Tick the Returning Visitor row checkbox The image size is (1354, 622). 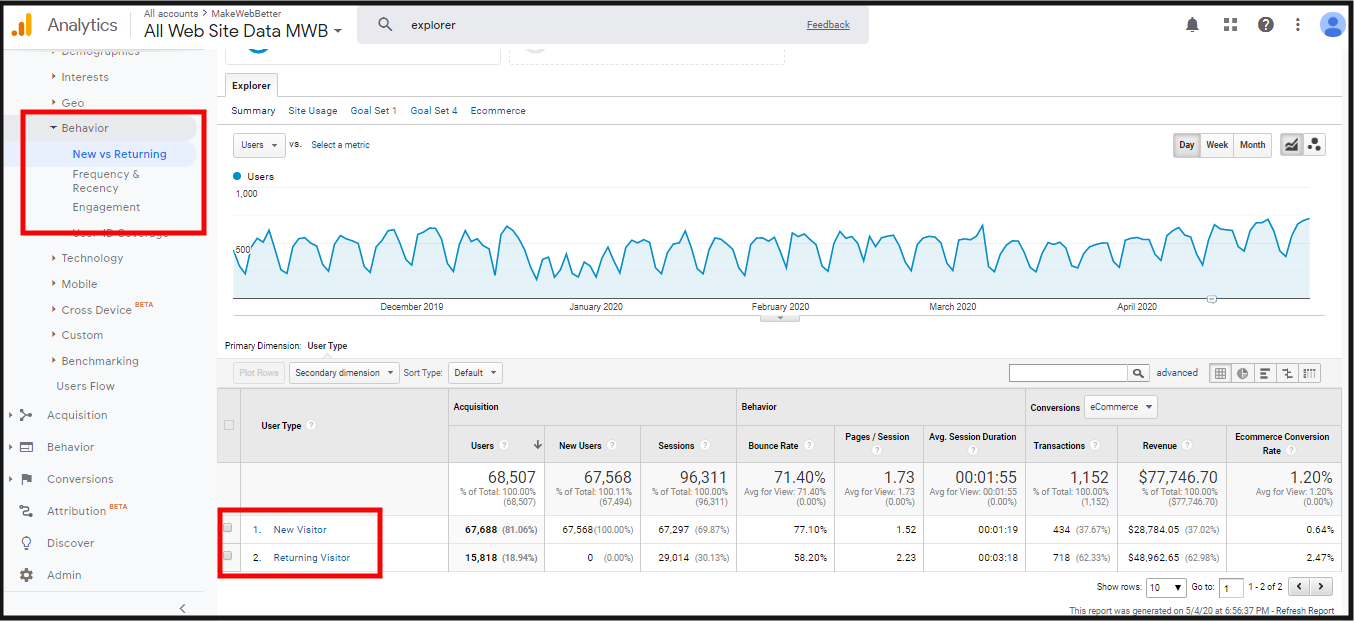click(228, 556)
